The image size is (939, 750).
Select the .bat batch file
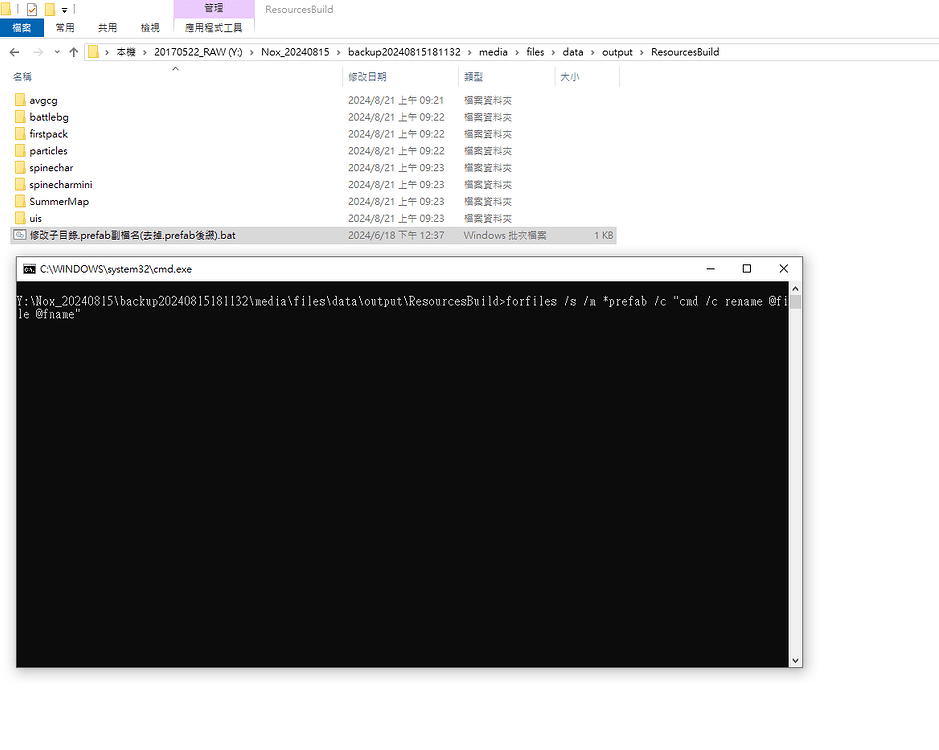132,235
